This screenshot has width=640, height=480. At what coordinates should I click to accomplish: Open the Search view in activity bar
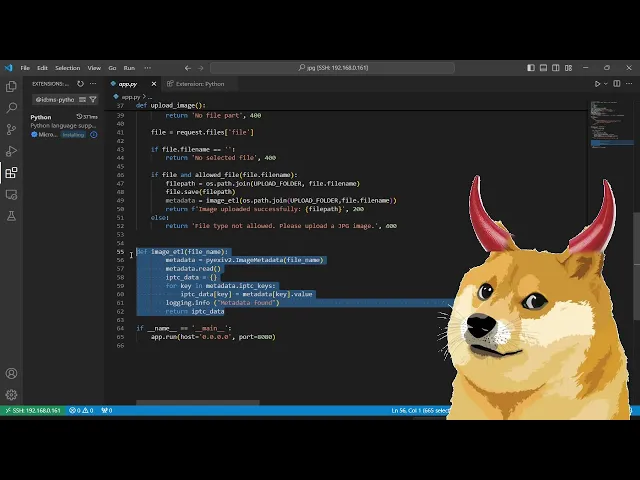click(x=11, y=108)
